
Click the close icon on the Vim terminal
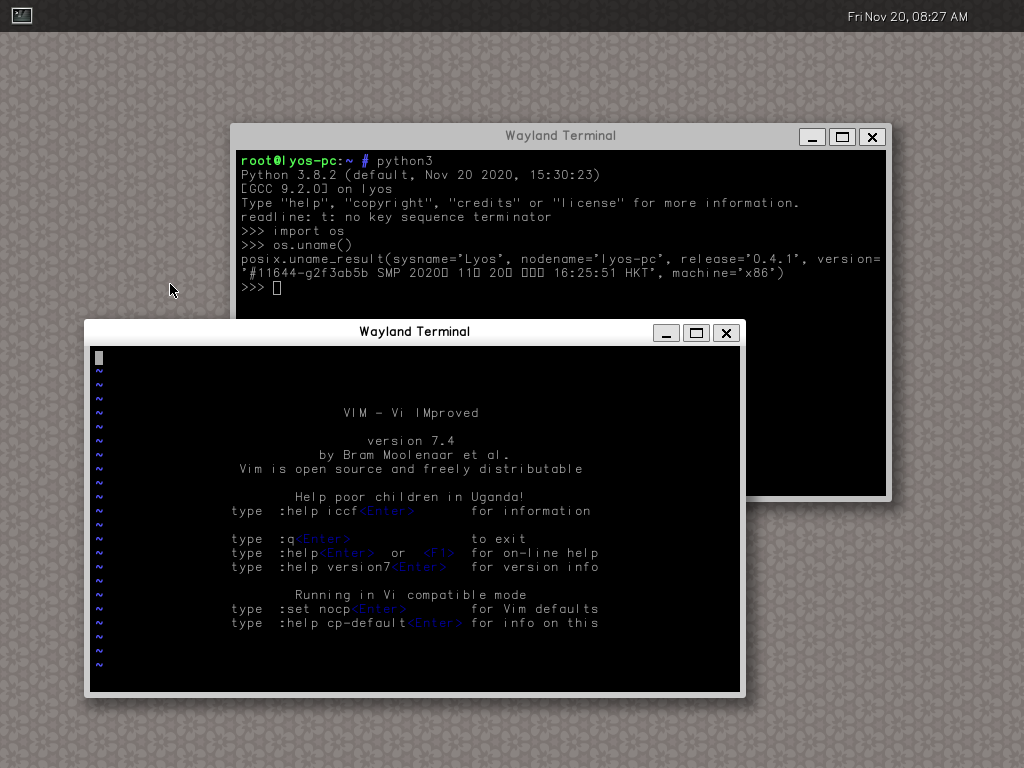point(726,333)
